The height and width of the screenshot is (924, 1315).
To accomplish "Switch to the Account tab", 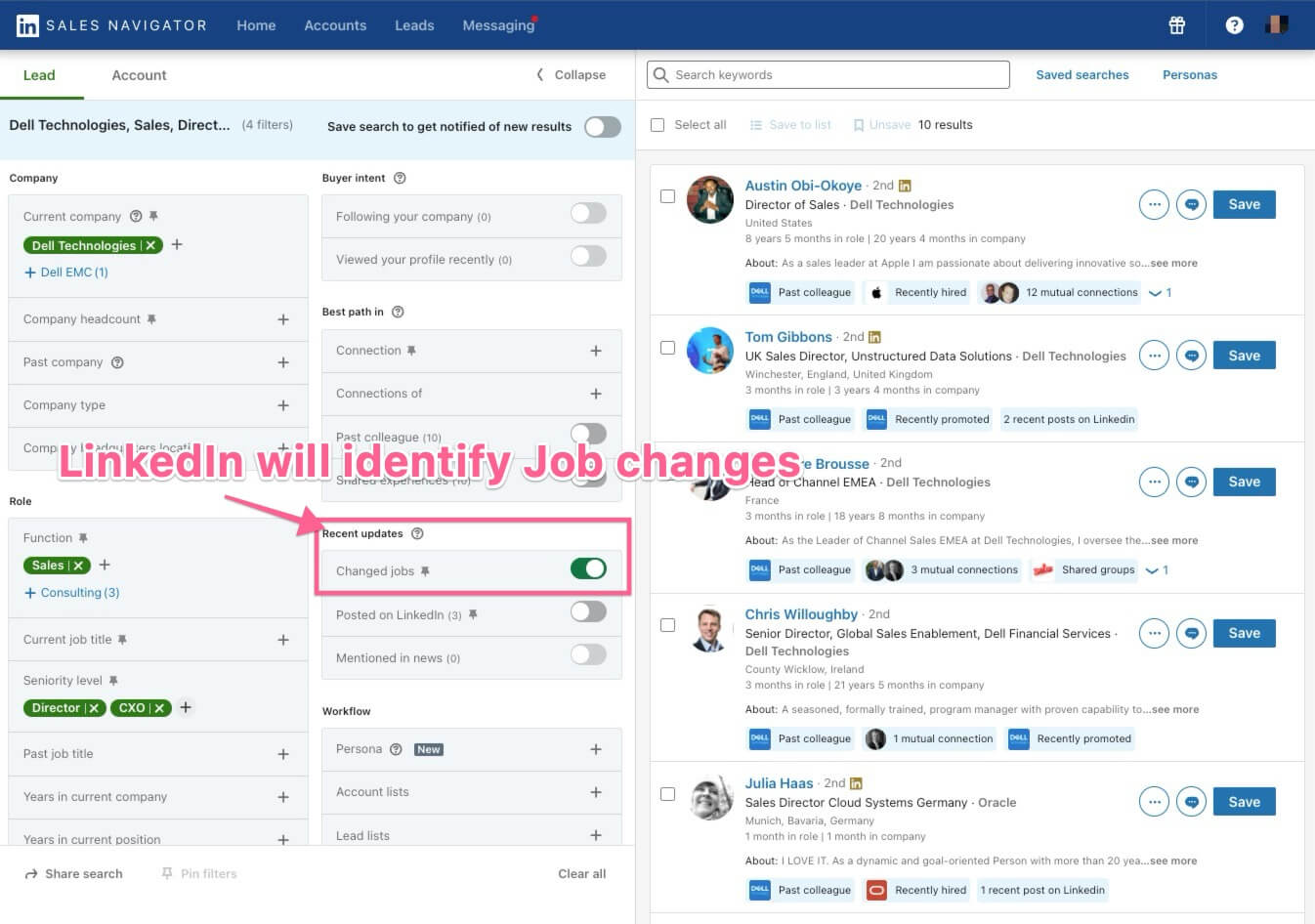I will pos(139,75).
